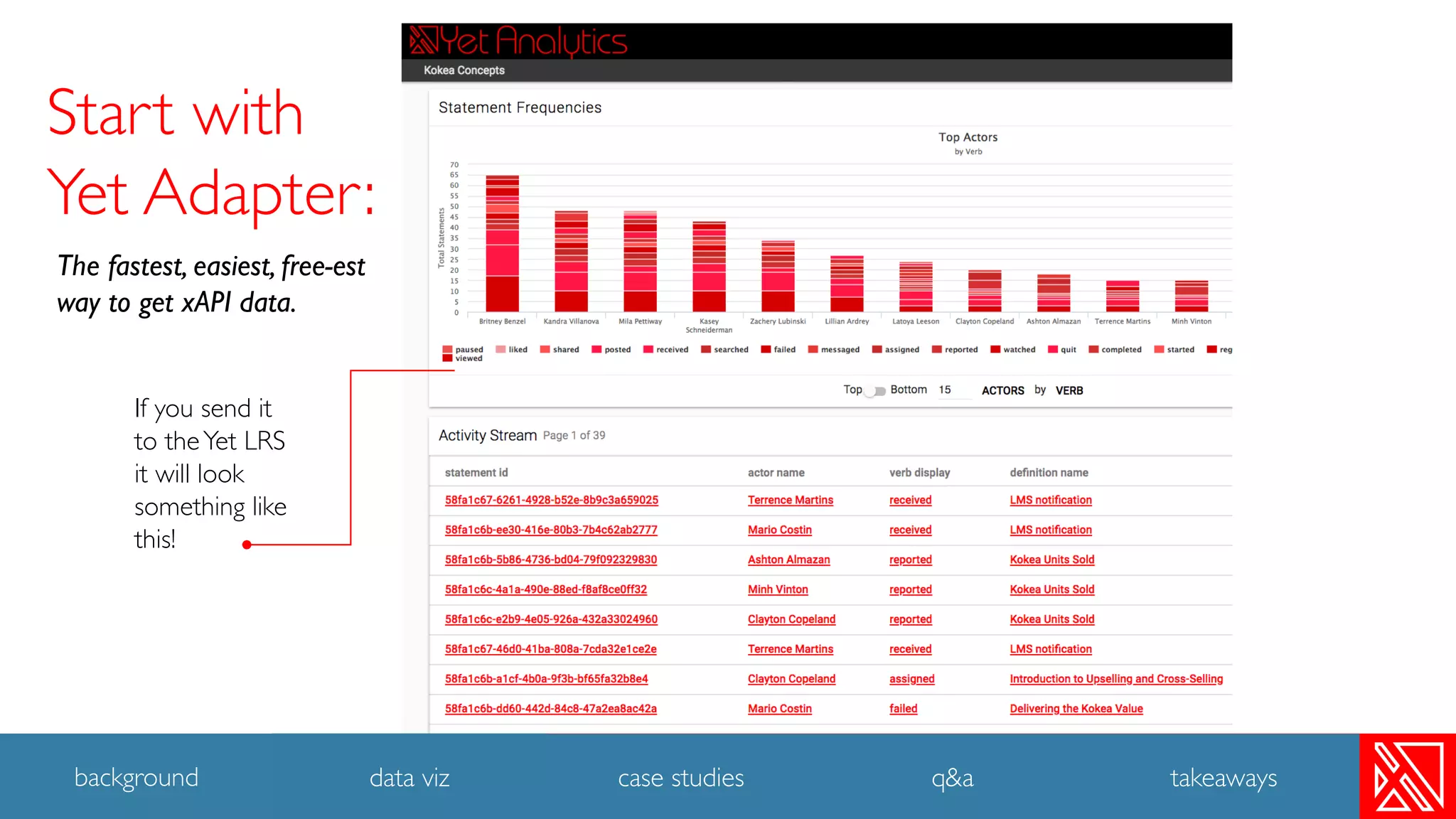This screenshot has height=819, width=1456.
Task: Click Mario Costin in the failed row
Action: 780,710
